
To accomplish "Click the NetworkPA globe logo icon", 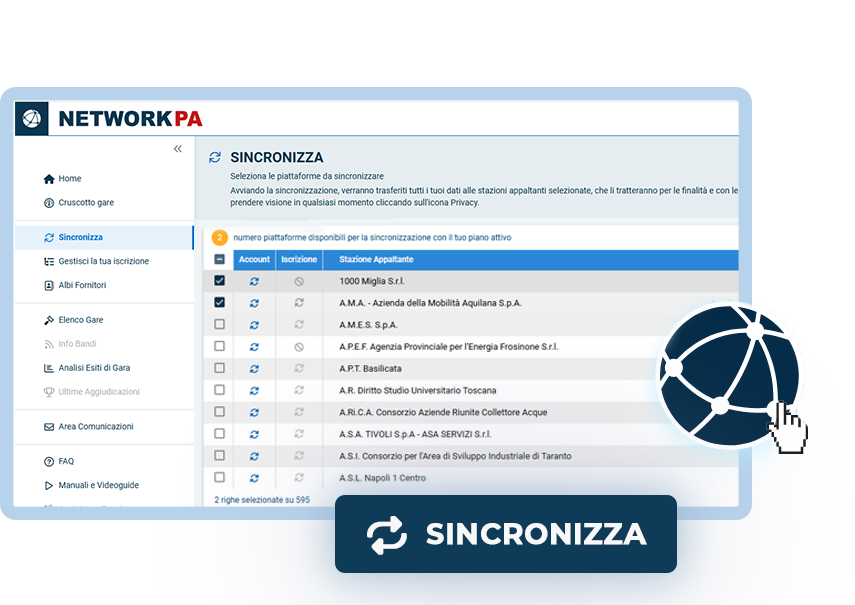I will tap(32, 118).
